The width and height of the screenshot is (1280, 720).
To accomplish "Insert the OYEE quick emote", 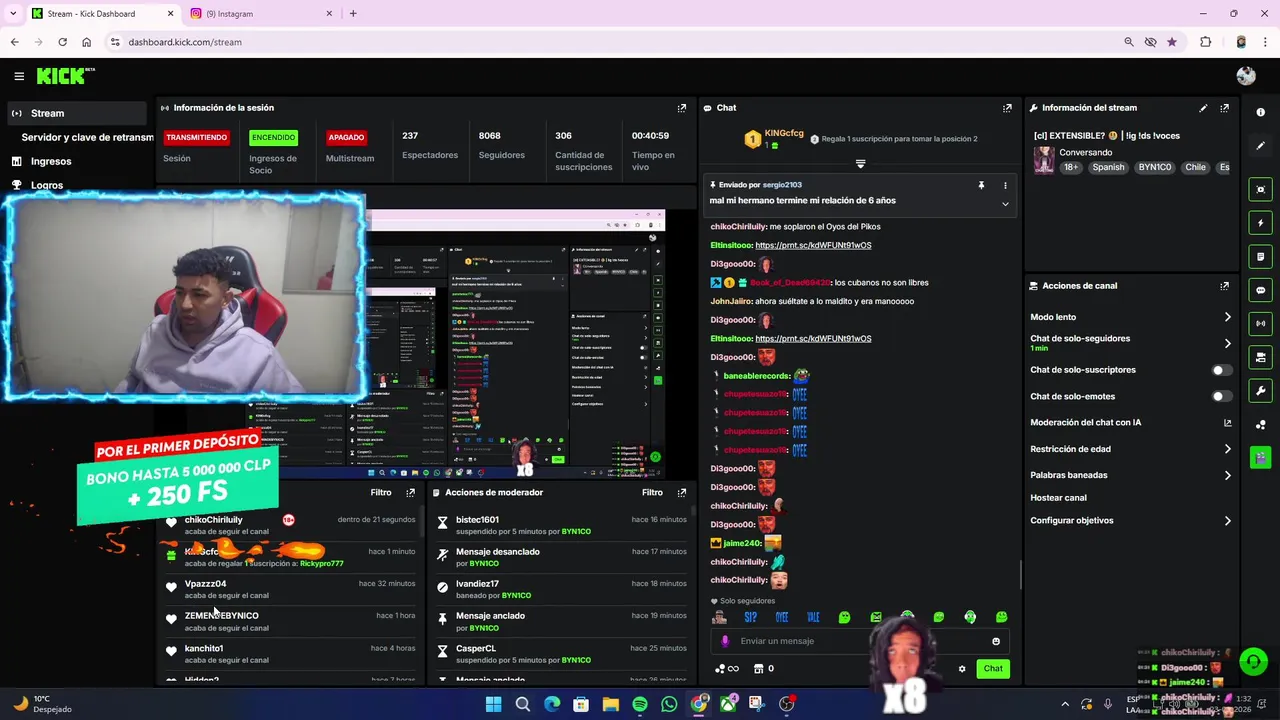I will click(782, 617).
